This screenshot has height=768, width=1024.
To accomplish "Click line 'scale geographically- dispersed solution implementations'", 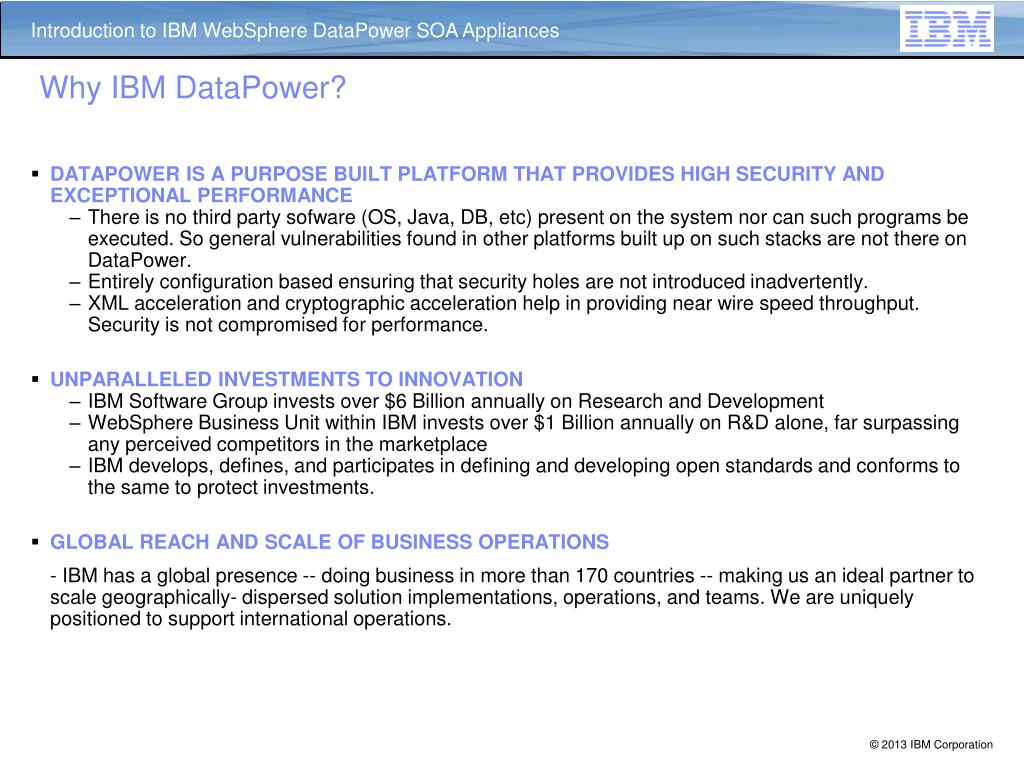I will click(x=482, y=598).
